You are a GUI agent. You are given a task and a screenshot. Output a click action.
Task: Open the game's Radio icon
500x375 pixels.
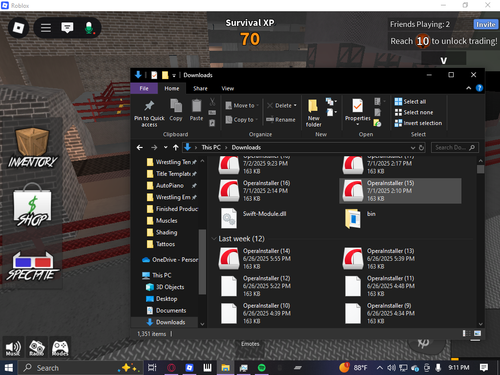[x=36, y=348]
